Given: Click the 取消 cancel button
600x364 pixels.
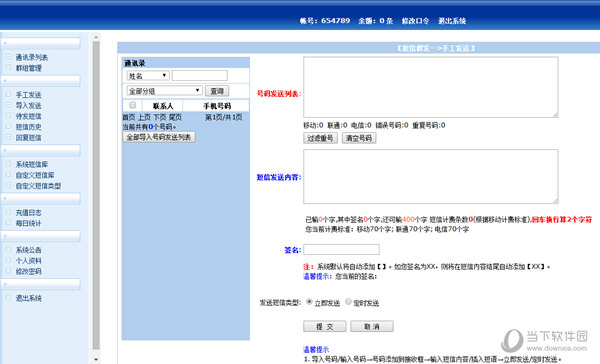Looking at the screenshot, I should click(x=372, y=326).
